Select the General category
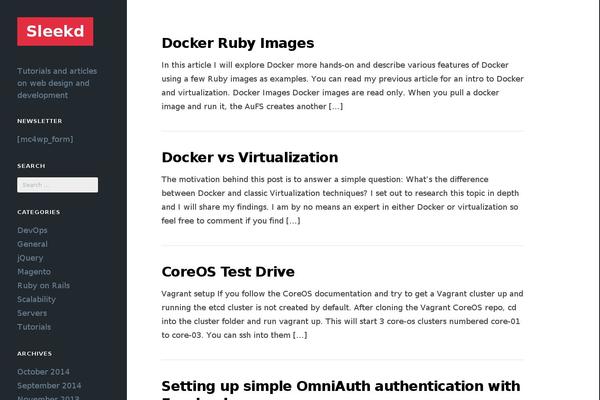600x400 pixels. click(x=32, y=244)
